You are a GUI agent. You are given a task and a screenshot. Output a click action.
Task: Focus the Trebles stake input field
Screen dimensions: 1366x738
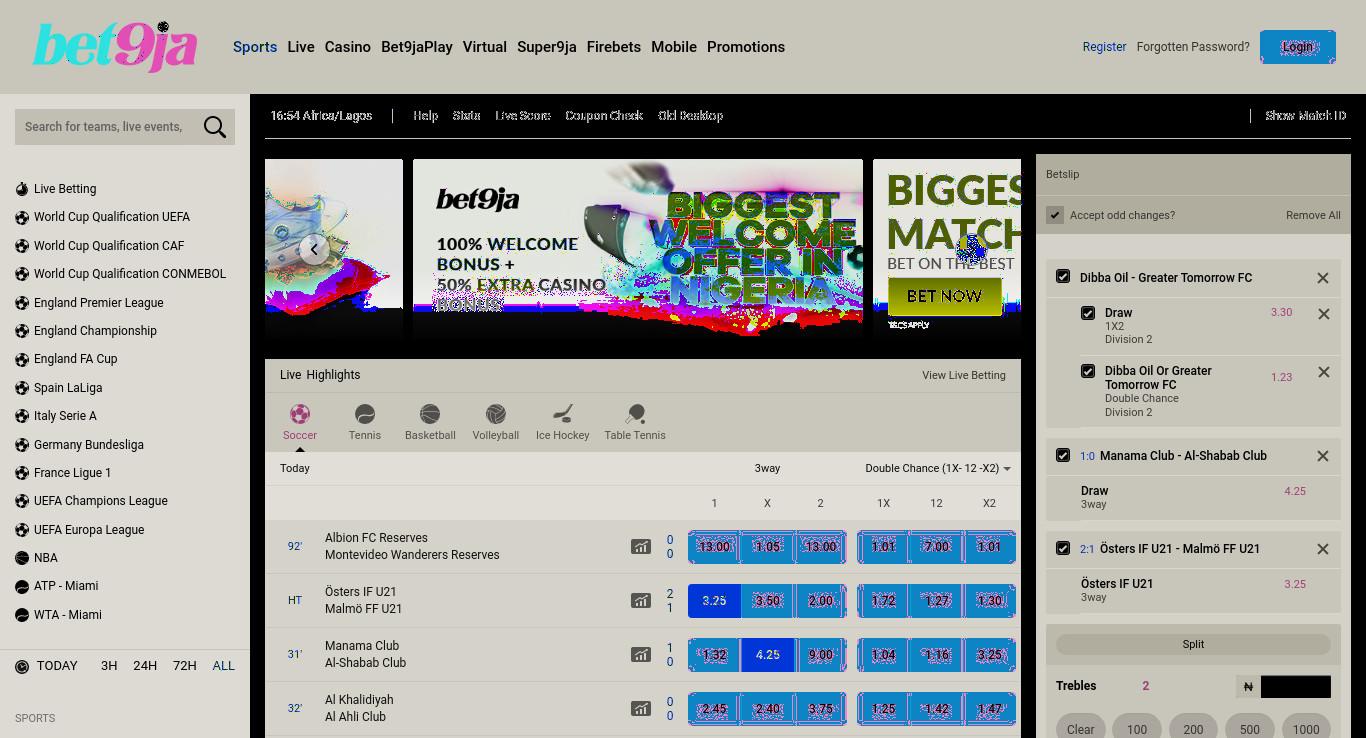pyautogui.click(x=1296, y=687)
